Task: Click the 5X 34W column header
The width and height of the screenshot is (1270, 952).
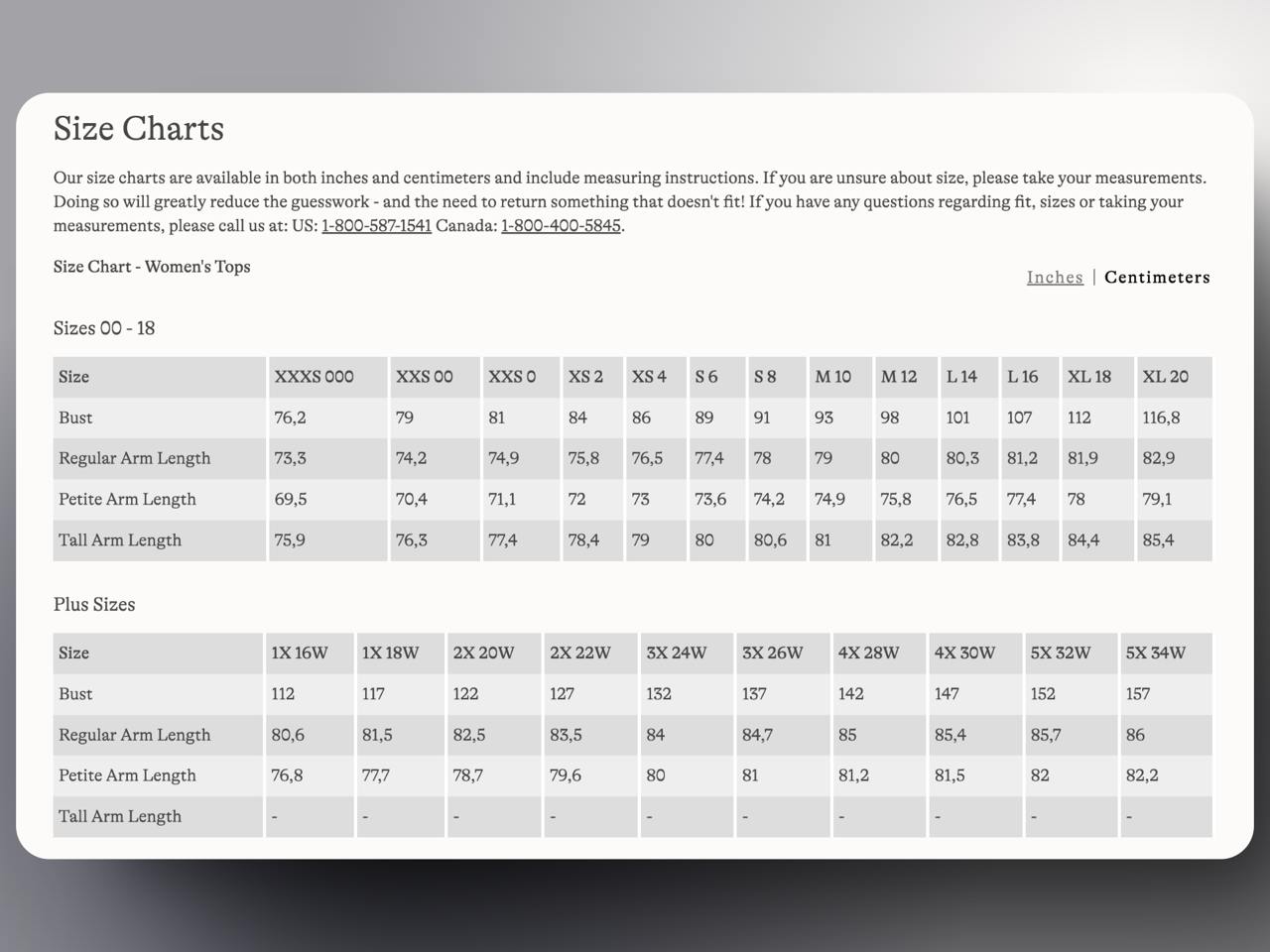Action: pos(1155,654)
